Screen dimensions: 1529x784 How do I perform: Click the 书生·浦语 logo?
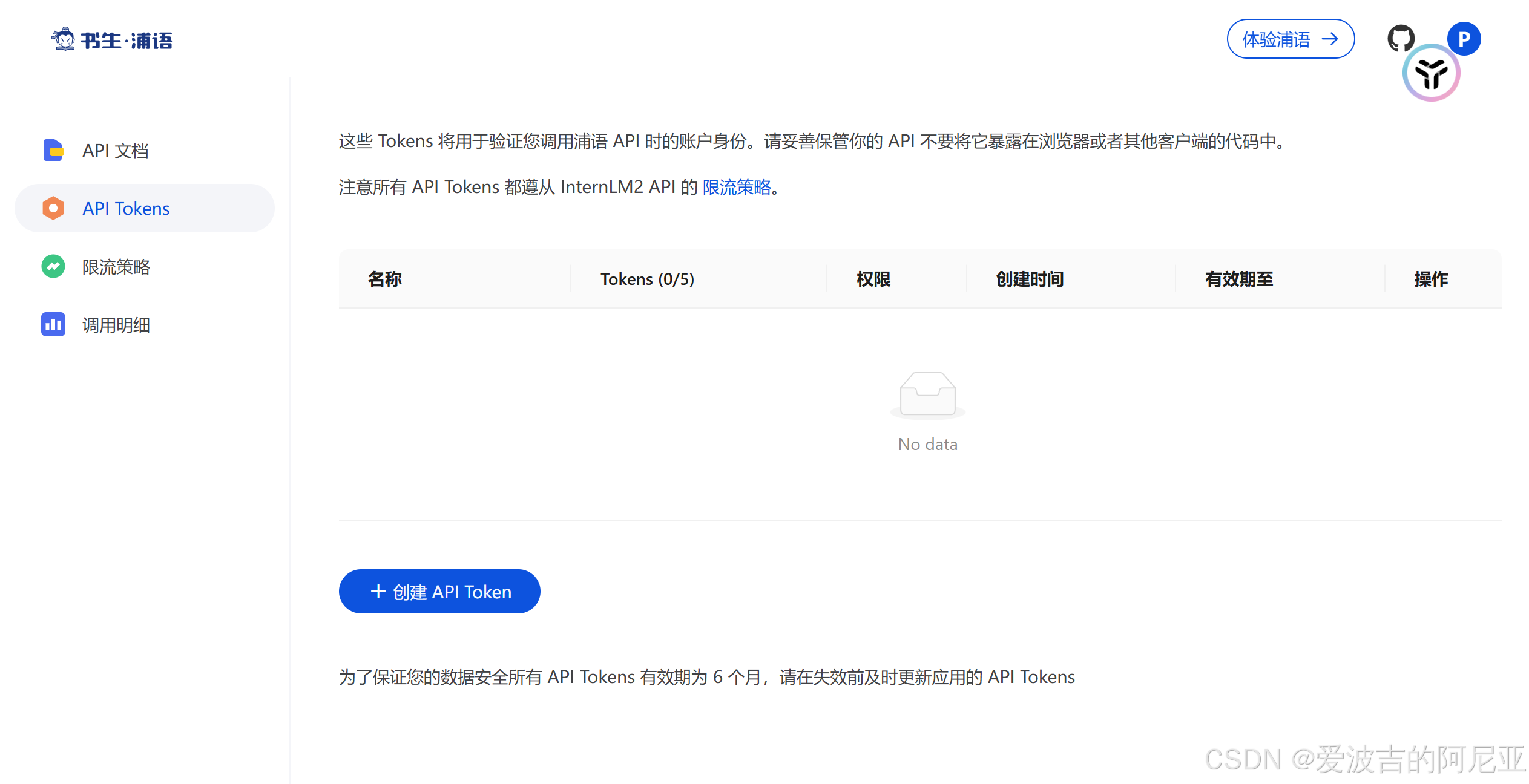tap(112, 40)
